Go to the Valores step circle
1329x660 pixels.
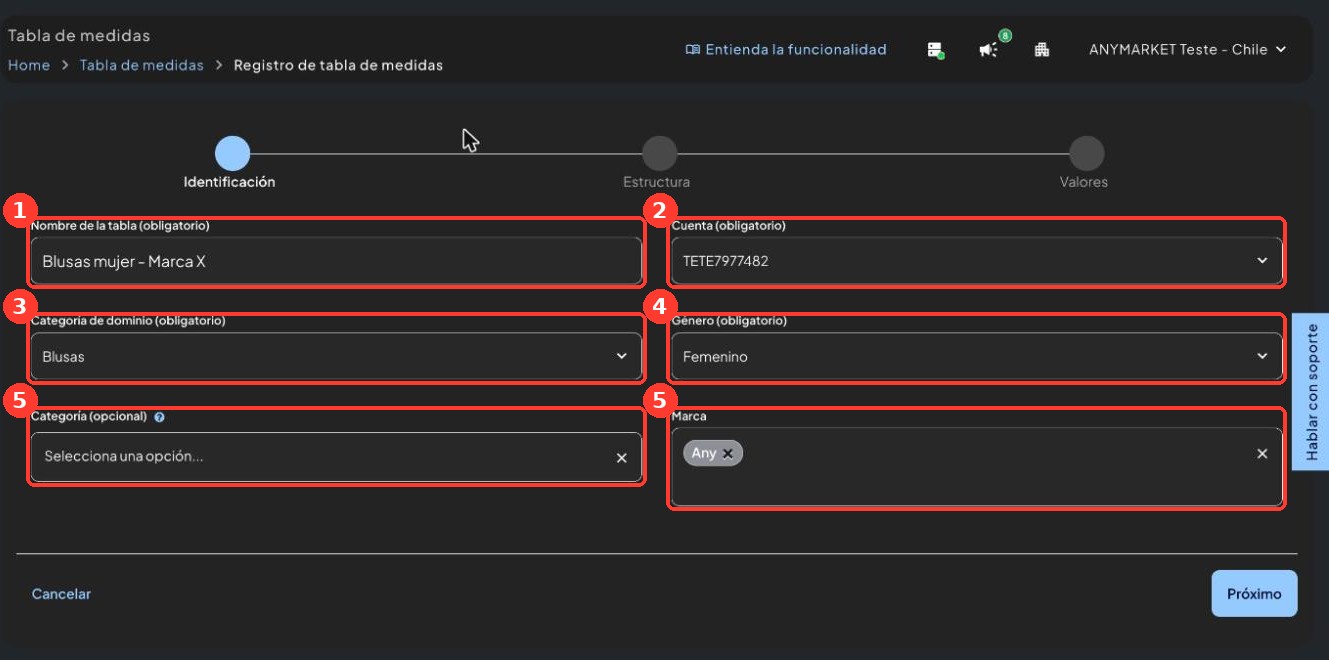point(1086,154)
